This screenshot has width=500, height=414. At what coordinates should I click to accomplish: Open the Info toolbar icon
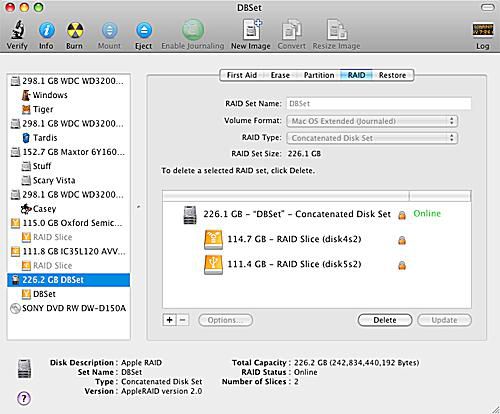click(x=46, y=31)
